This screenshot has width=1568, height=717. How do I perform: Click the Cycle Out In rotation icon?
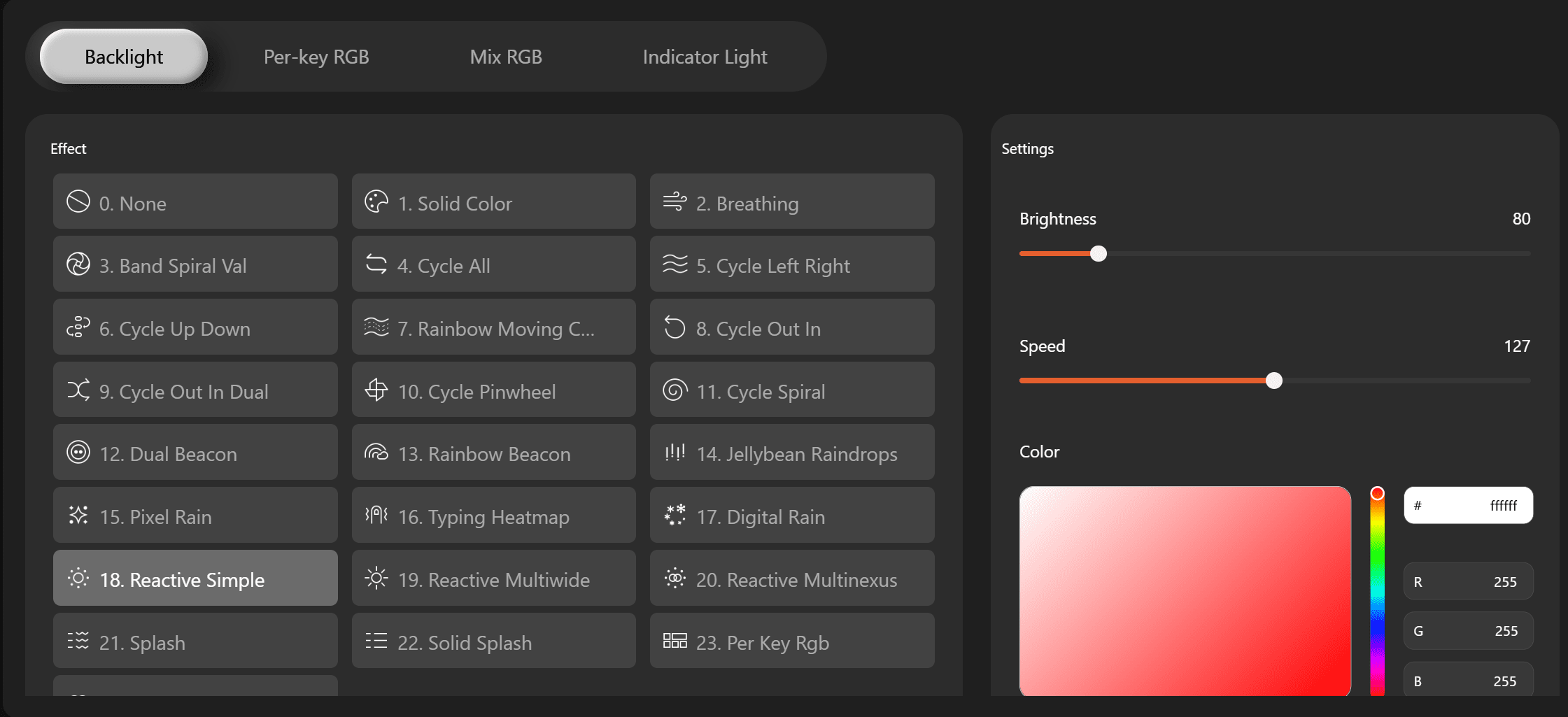674,327
